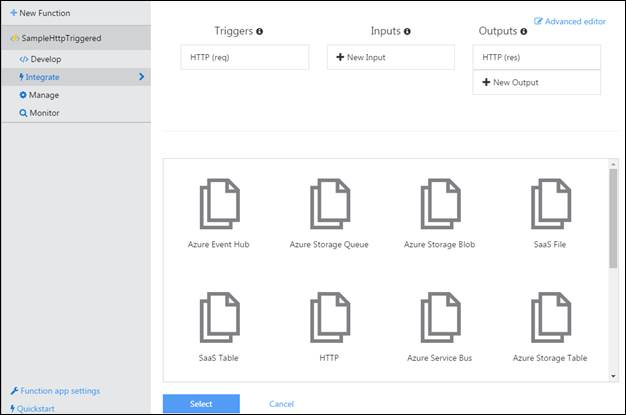Click the Triggers info icon
The image size is (626, 415).
click(260, 32)
